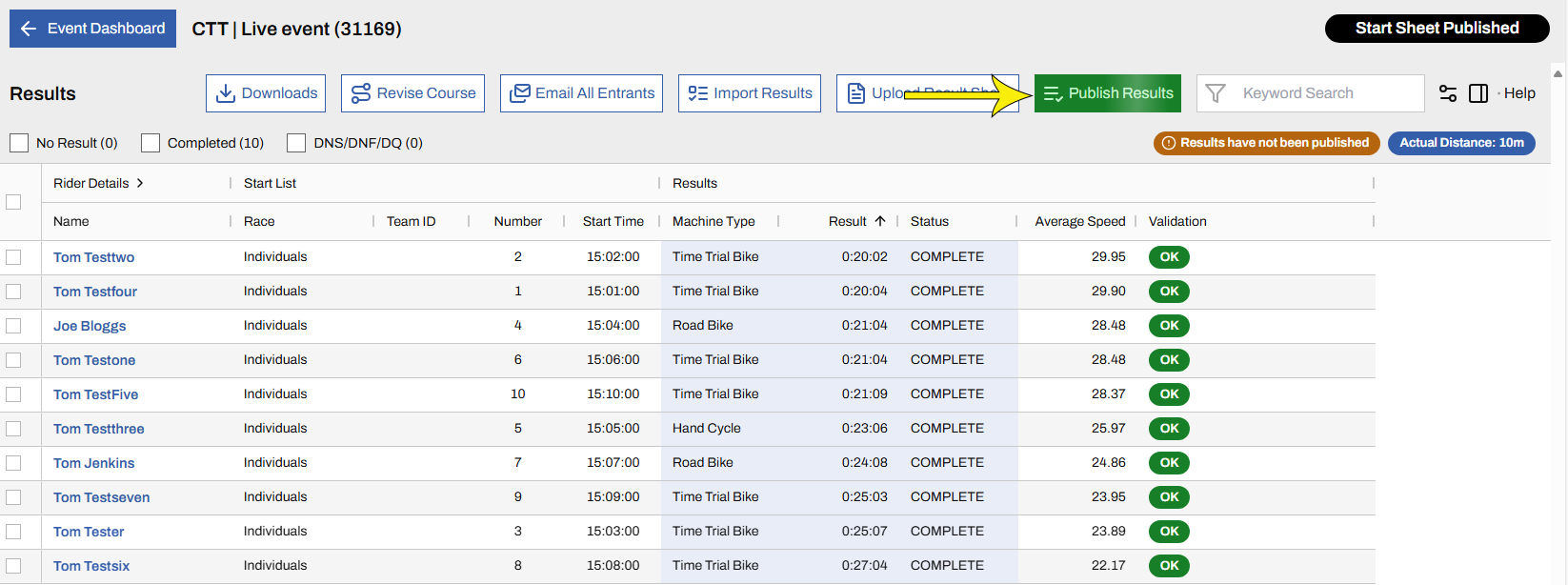Sort by the Result column header
The width and height of the screenshot is (1568, 585).
(x=847, y=221)
